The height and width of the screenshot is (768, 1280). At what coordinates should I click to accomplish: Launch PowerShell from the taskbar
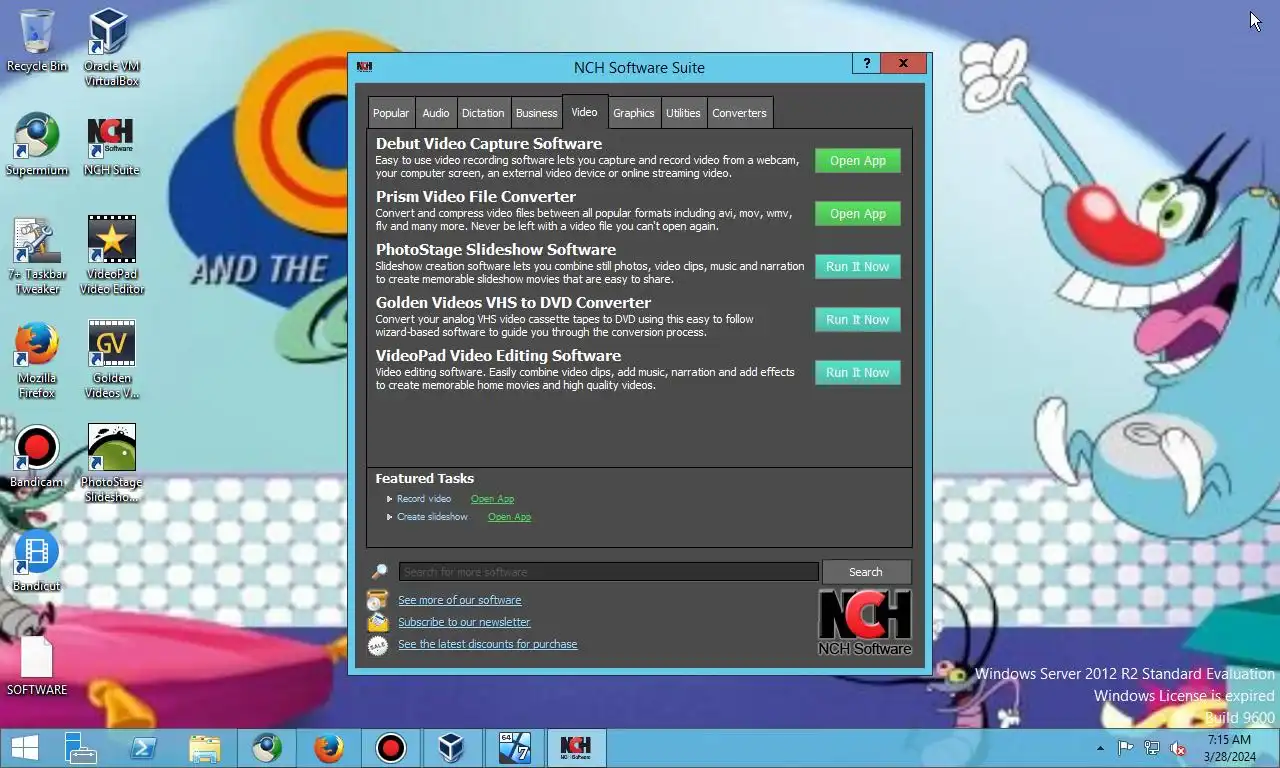pyautogui.click(x=143, y=748)
